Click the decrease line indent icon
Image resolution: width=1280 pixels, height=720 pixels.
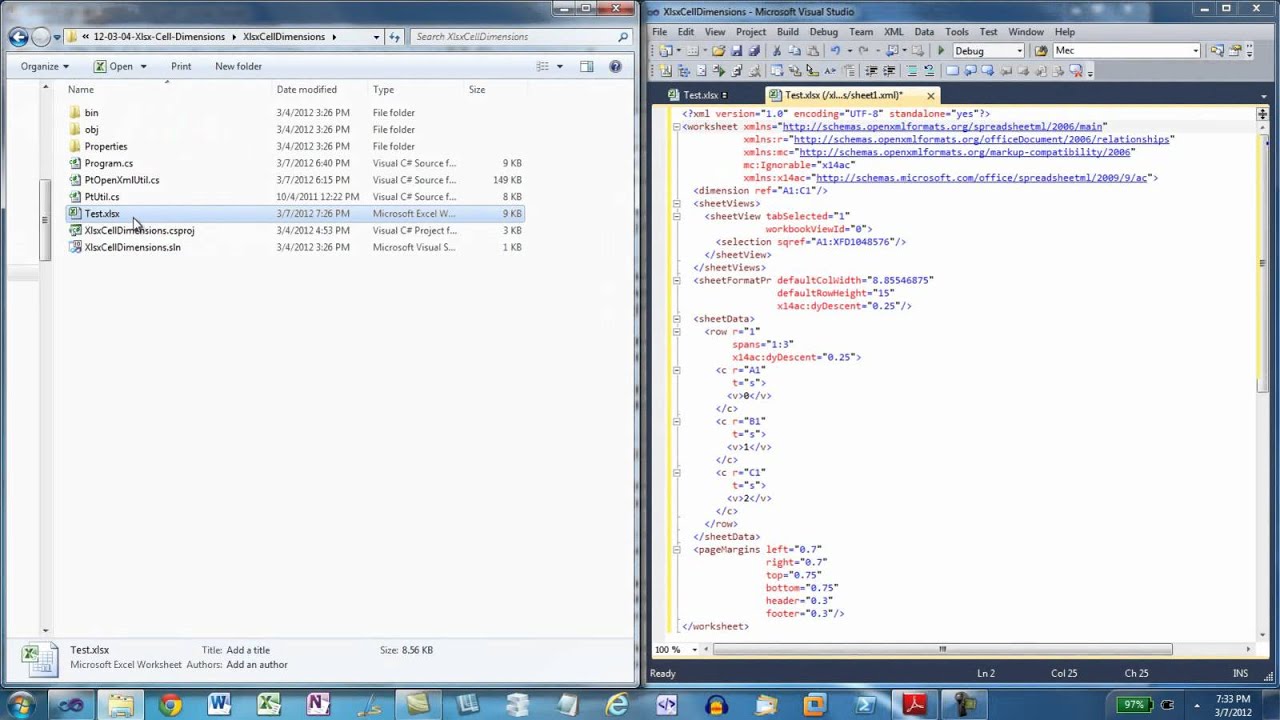[x=871, y=71]
